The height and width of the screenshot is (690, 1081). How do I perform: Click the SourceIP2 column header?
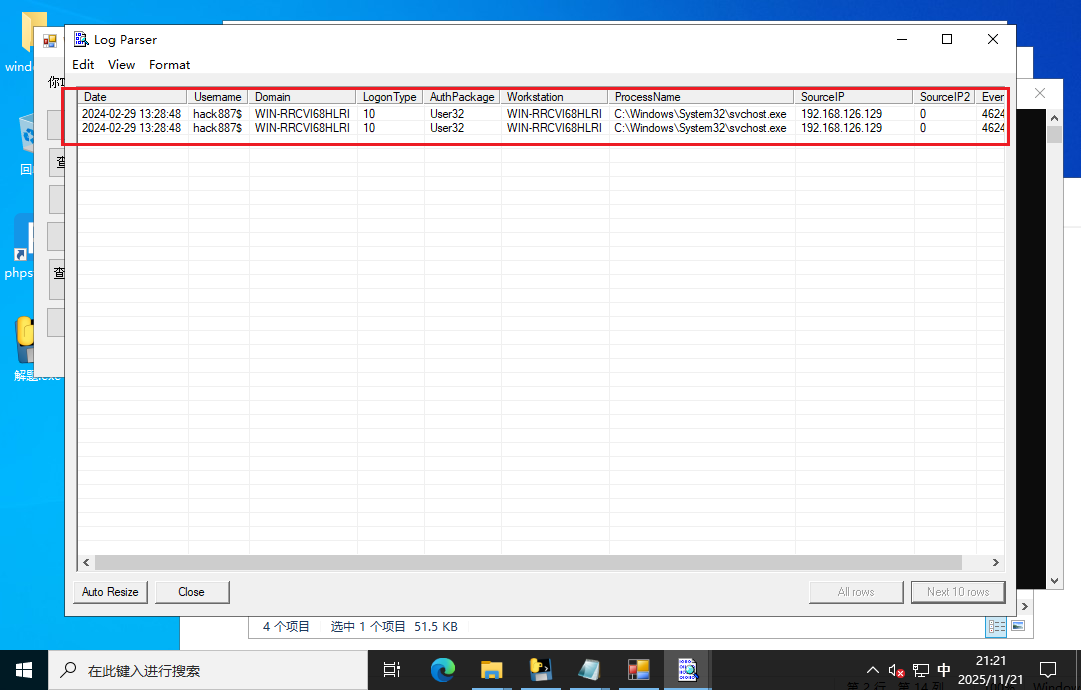(944, 97)
